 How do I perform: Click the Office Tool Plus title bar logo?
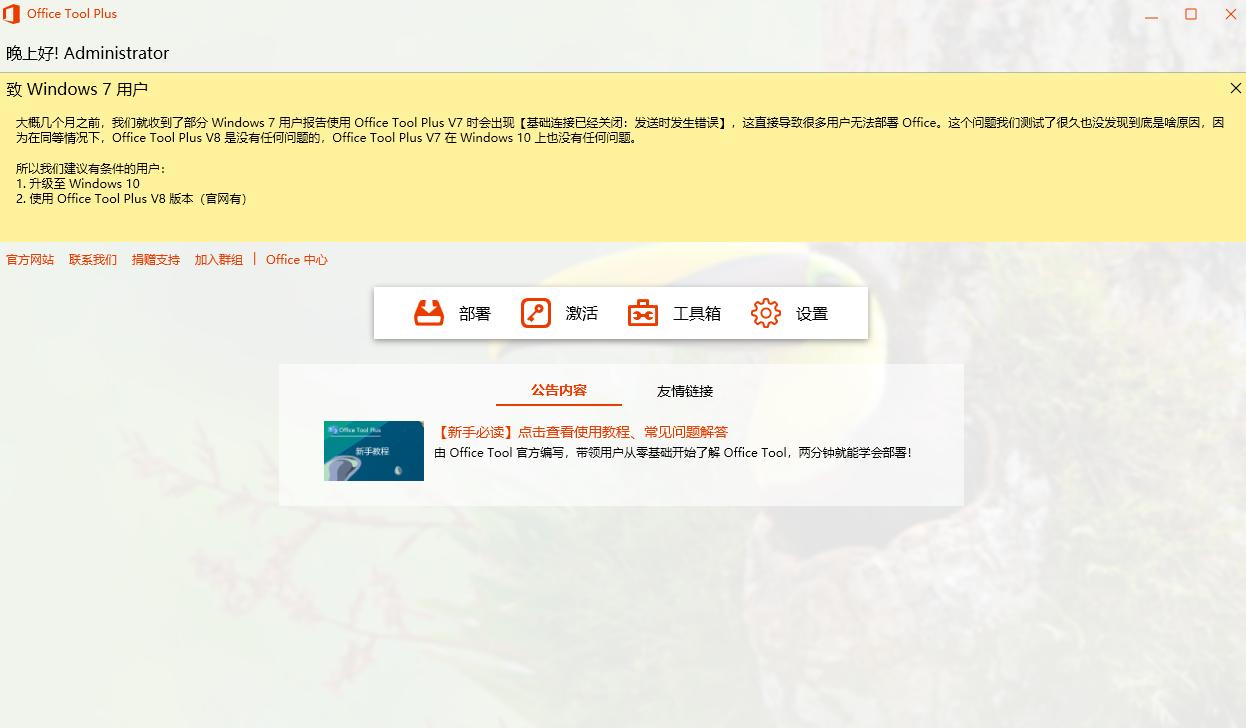point(11,14)
